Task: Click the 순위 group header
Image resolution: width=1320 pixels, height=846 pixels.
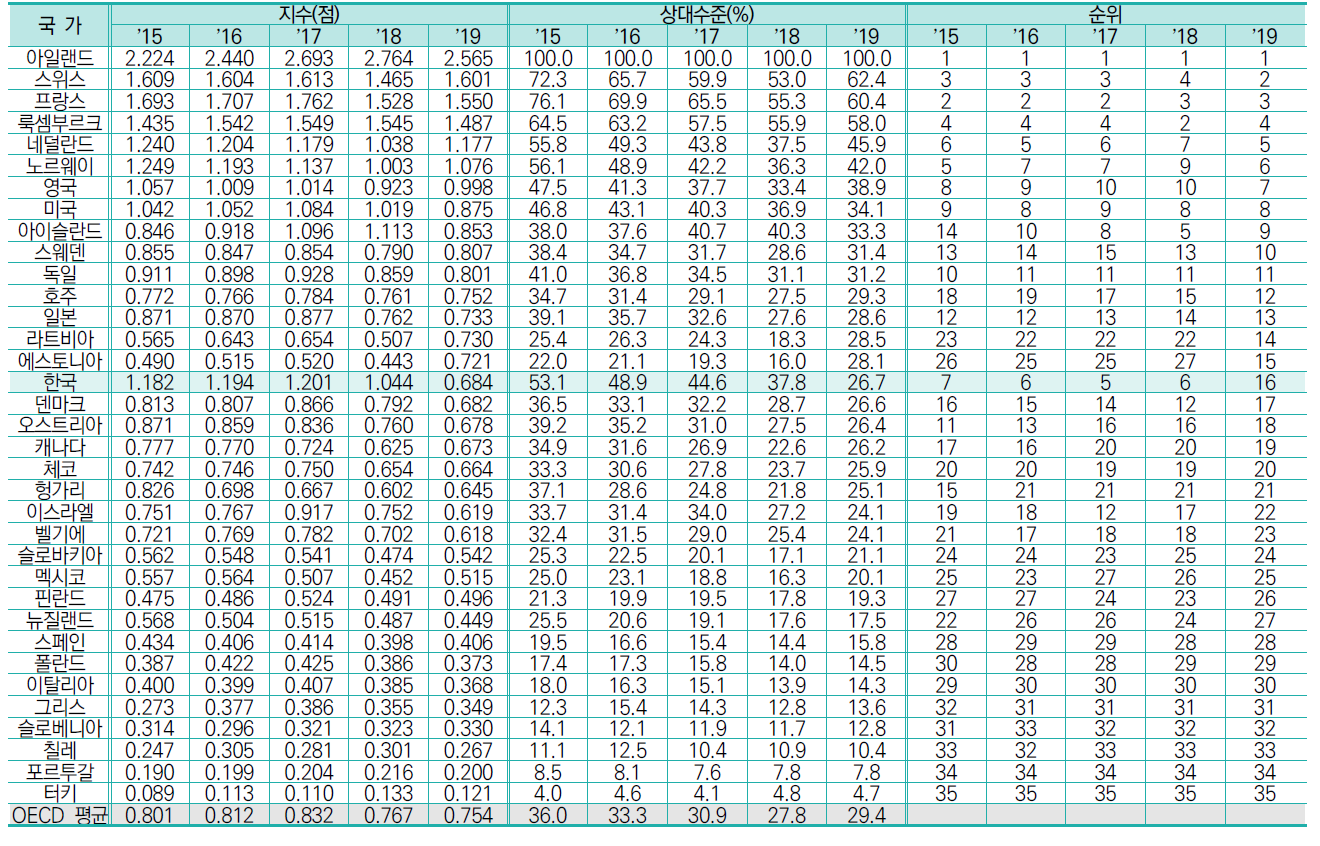Action: tap(1105, 14)
